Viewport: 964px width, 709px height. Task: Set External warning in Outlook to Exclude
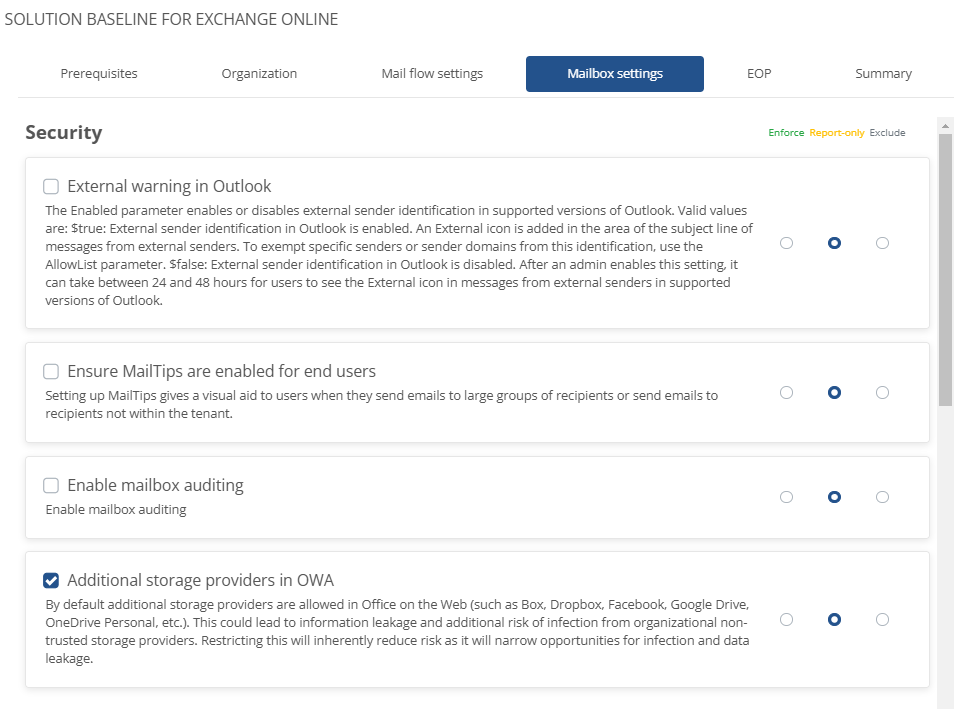[882, 243]
